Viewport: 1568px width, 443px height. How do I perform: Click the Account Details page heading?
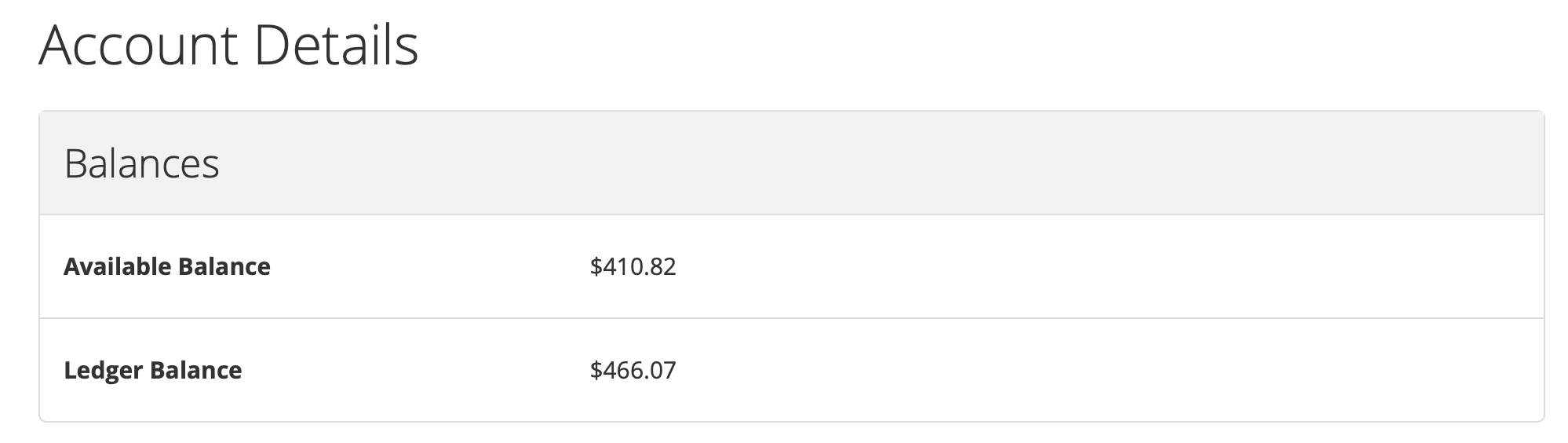(x=228, y=46)
